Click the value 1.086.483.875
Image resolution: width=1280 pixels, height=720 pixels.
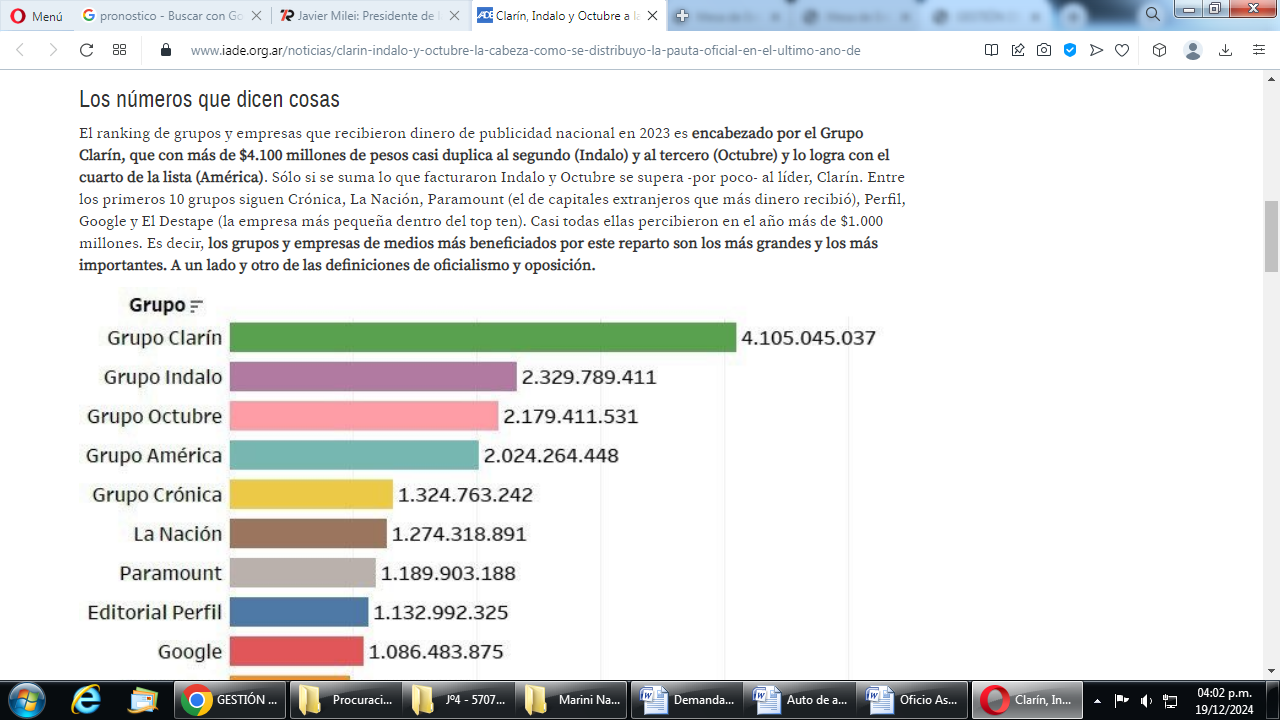click(x=436, y=652)
